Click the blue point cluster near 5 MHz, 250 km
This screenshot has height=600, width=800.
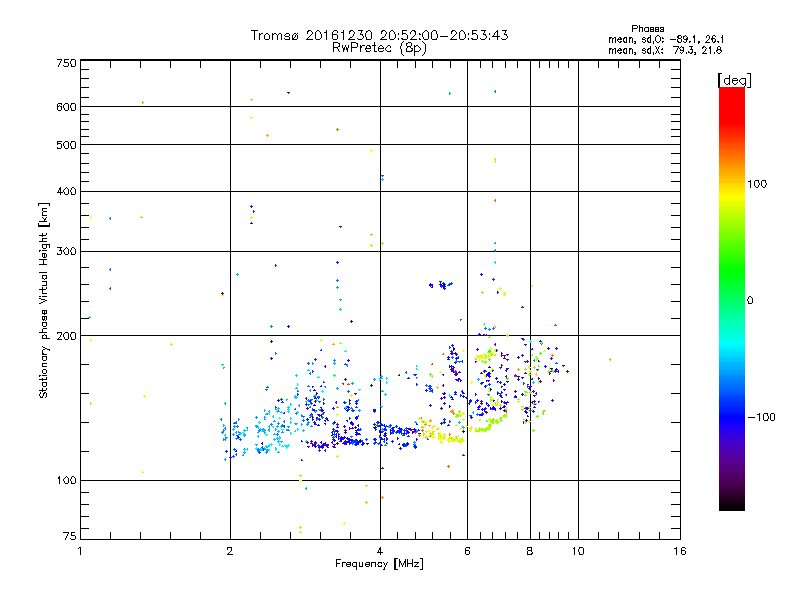click(x=441, y=285)
